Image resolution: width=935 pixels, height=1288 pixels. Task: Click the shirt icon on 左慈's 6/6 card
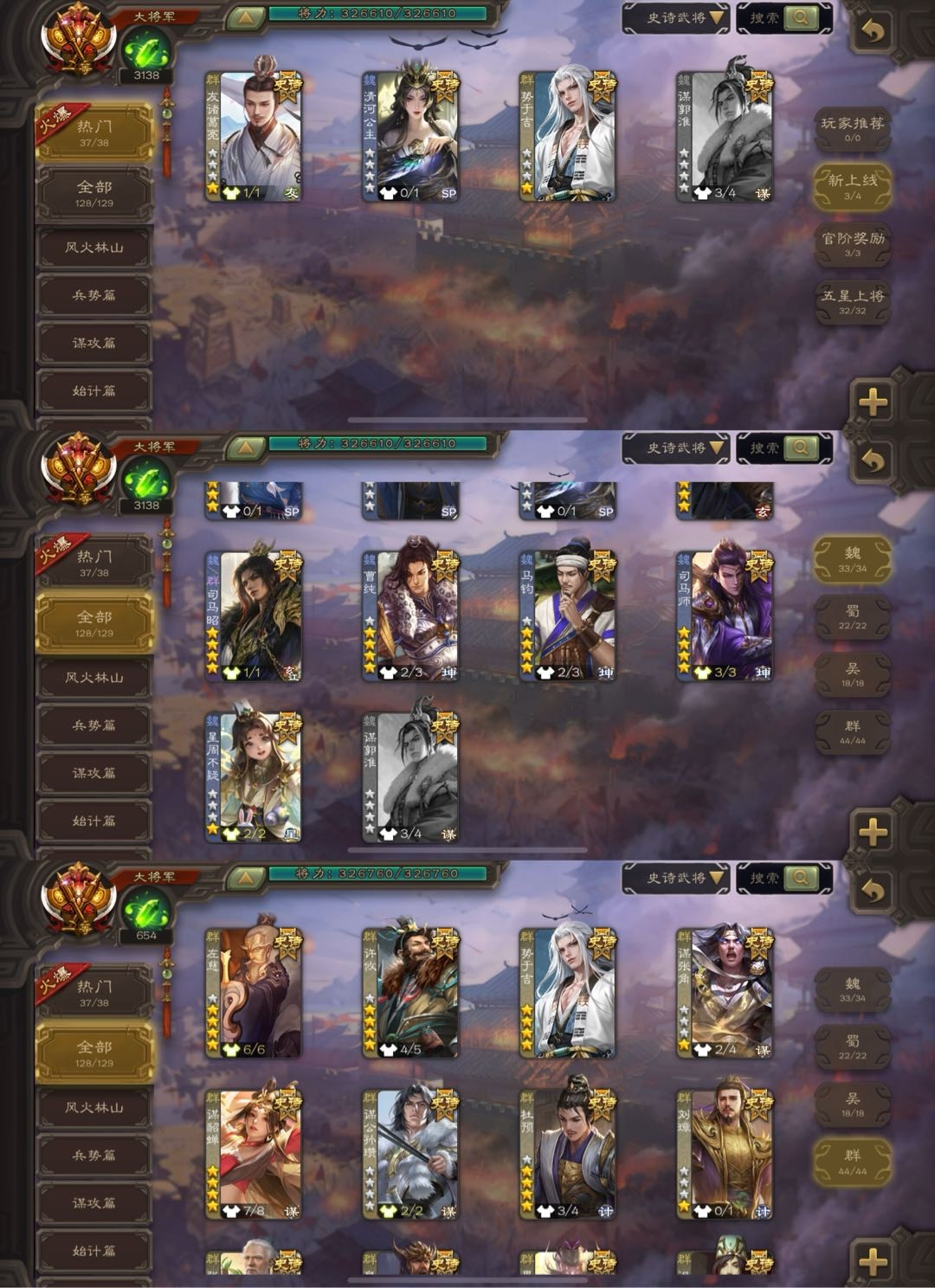pos(231,1050)
